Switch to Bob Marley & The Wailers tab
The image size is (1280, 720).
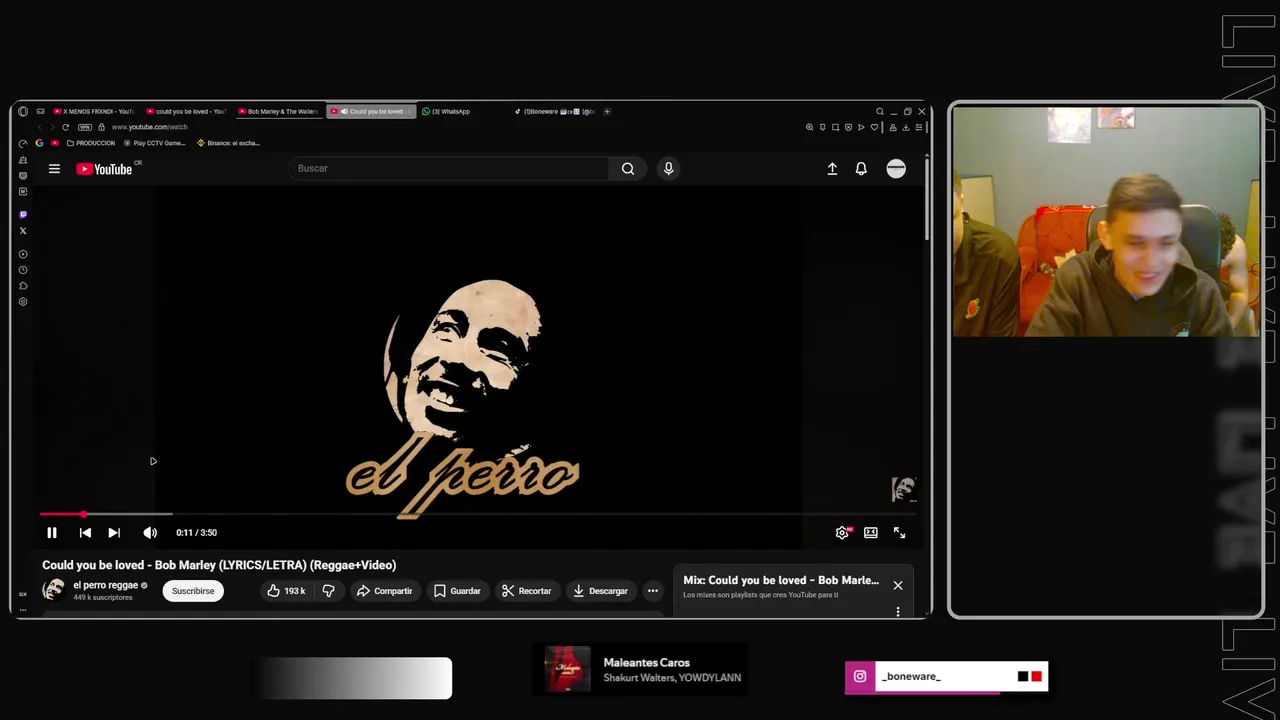(x=279, y=111)
